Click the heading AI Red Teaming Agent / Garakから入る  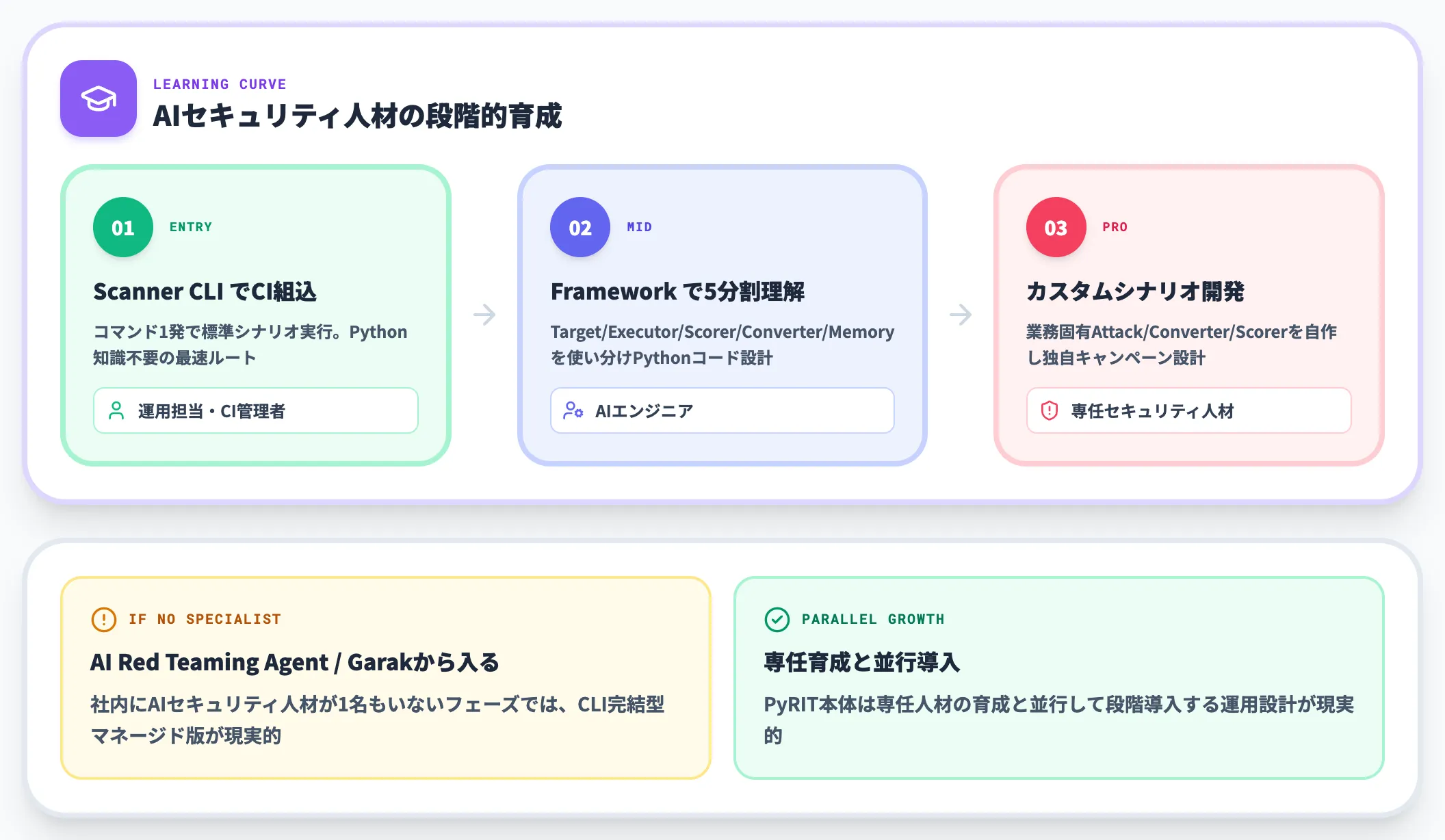(295, 662)
